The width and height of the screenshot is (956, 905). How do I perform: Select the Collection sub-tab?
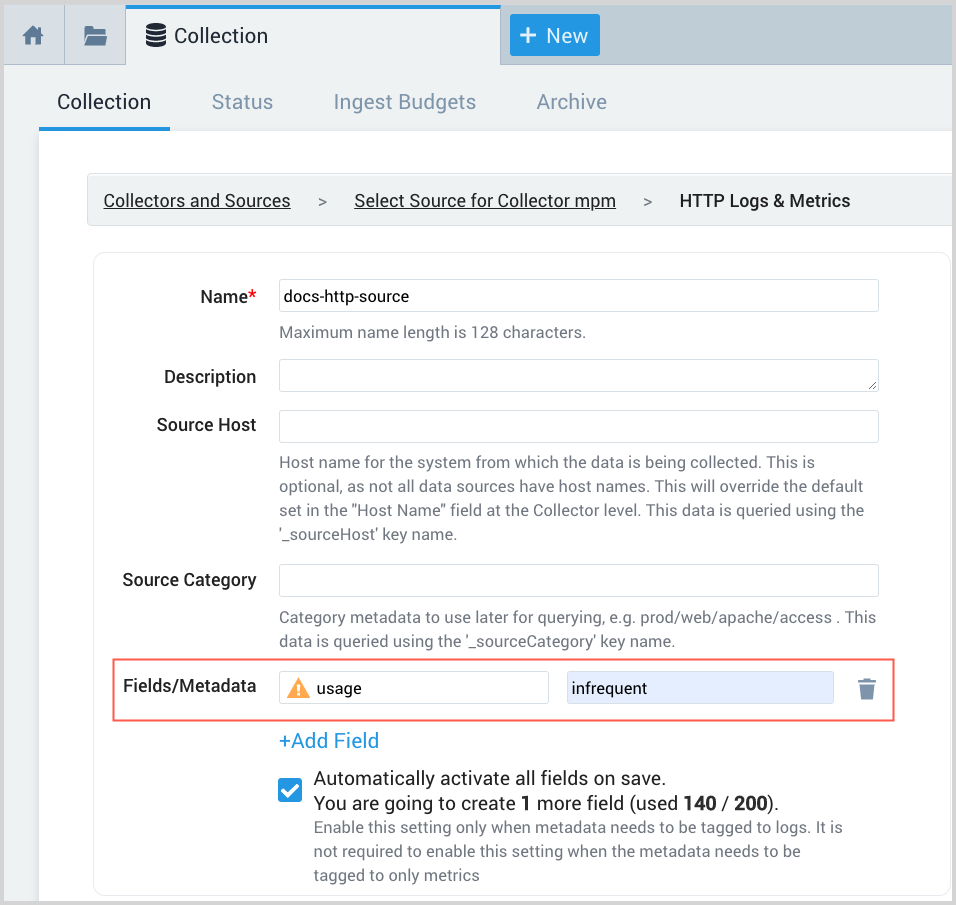coord(104,102)
